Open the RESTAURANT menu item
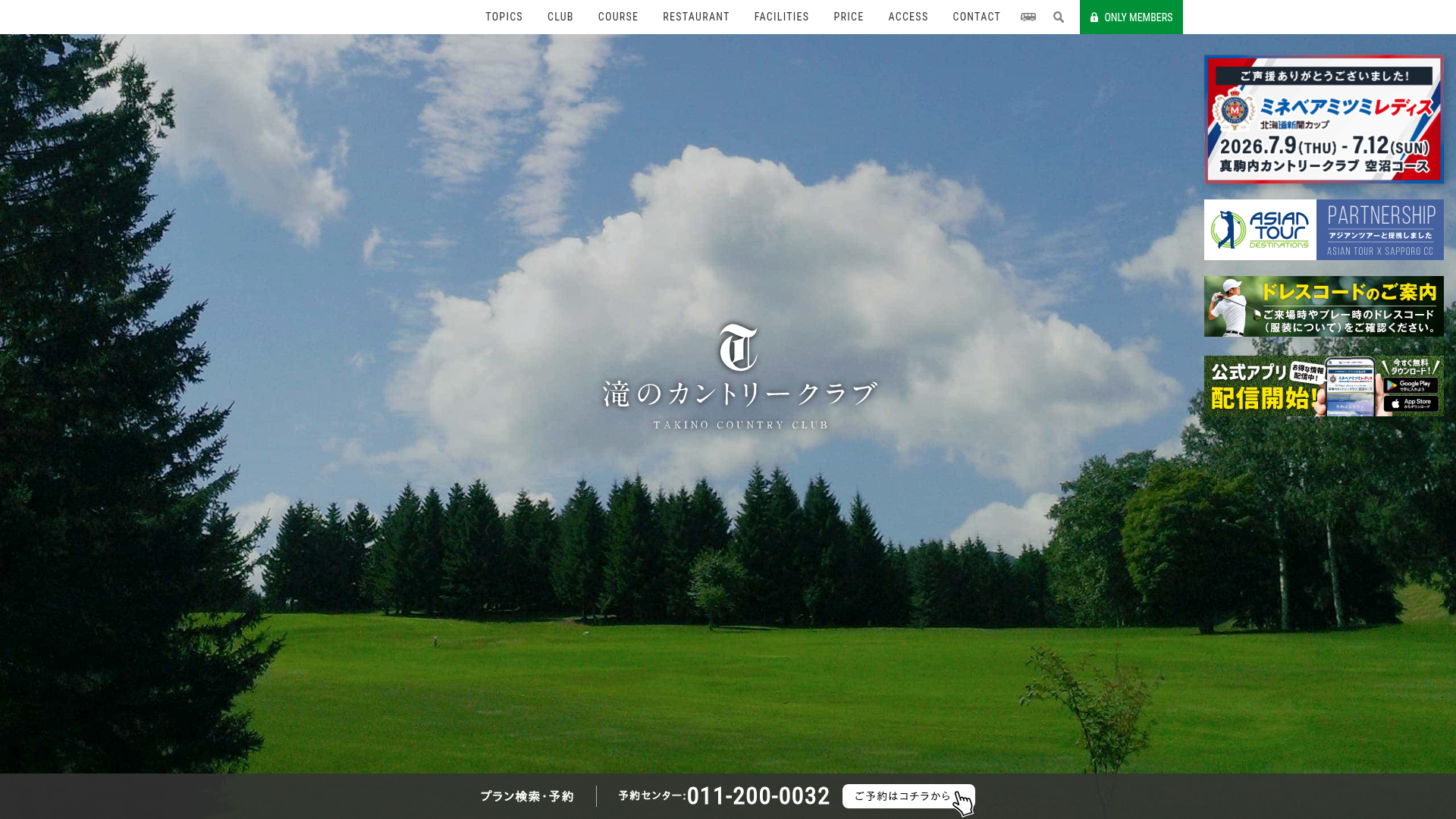The height and width of the screenshot is (819, 1456). pos(695,17)
